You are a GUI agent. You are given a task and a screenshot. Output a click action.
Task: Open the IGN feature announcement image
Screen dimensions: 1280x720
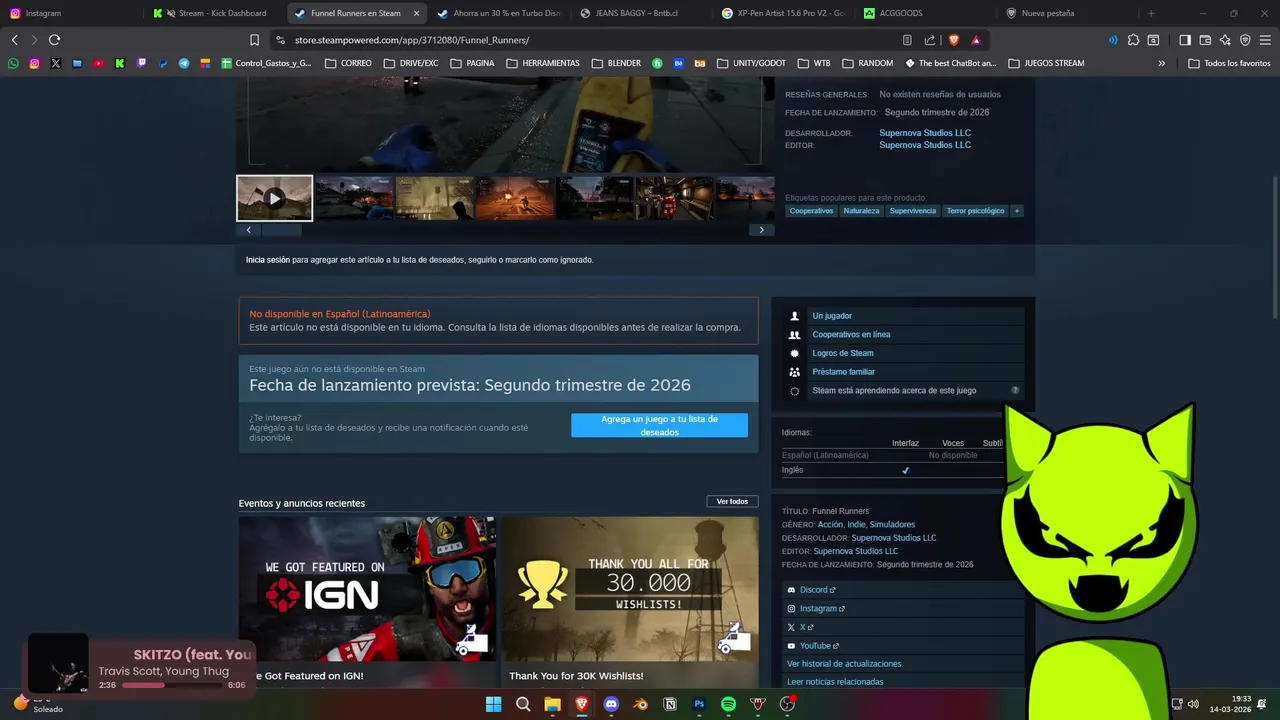(367, 588)
